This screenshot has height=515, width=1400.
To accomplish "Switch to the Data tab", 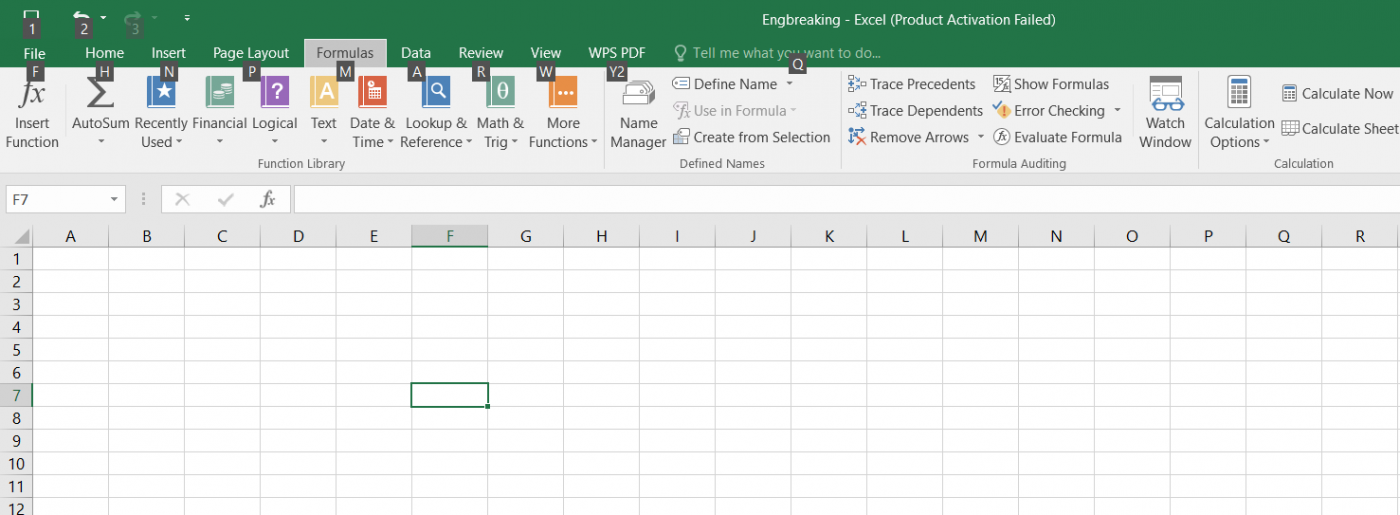I will [416, 53].
